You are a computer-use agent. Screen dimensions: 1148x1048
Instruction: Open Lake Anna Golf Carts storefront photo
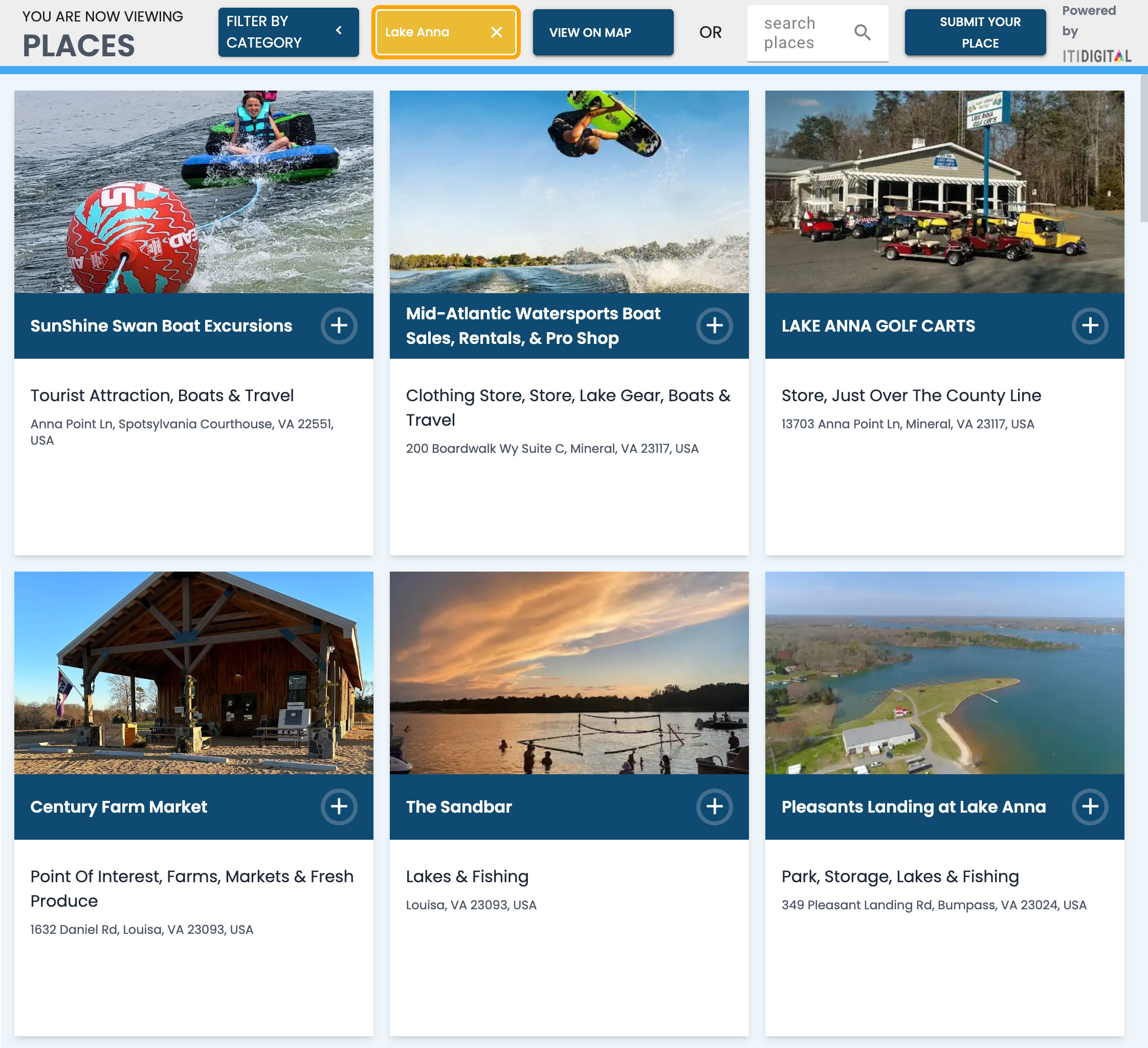point(944,192)
